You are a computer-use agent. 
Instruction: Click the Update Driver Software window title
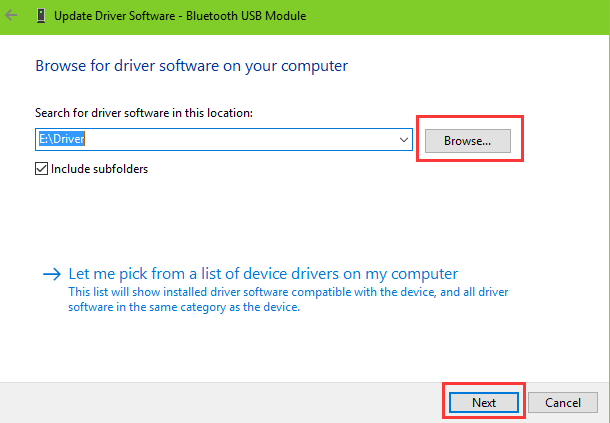[x=180, y=16]
